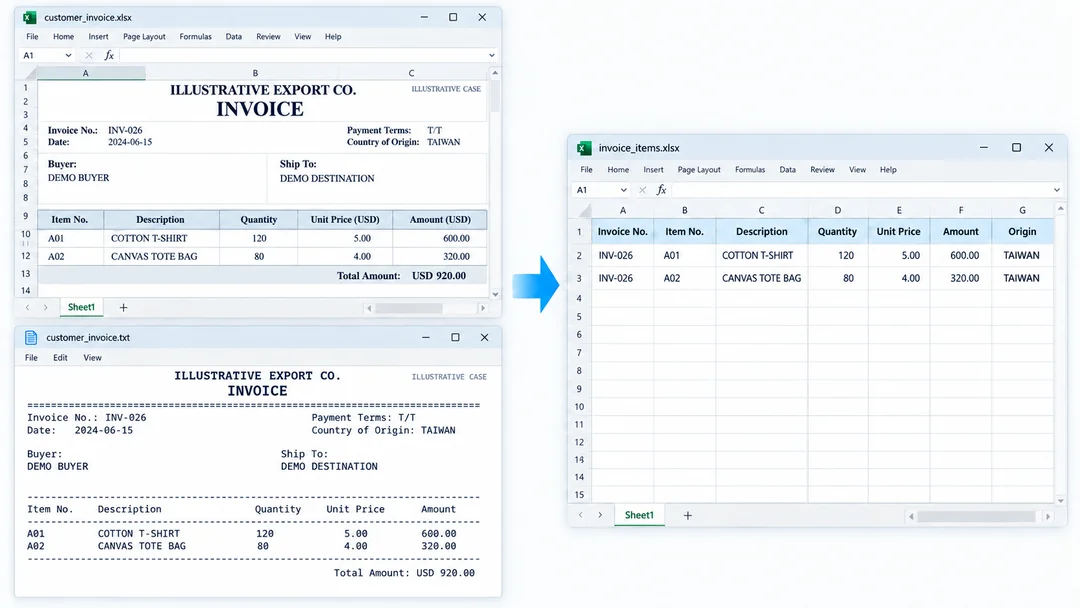
Task: Click USD 920.00 total in customer_invoice.xlsx
Action: (x=439, y=275)
